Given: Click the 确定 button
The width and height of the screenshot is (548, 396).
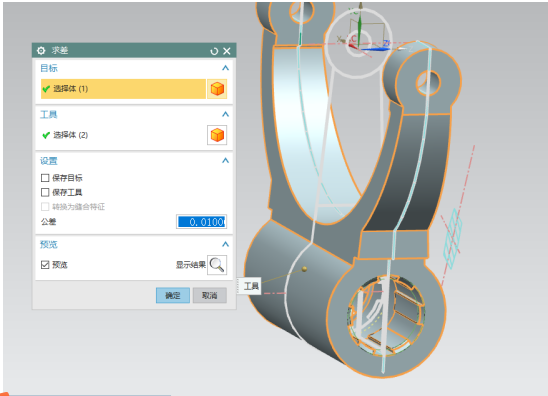Looking at the screenshot, I should [x=173, y=295].
